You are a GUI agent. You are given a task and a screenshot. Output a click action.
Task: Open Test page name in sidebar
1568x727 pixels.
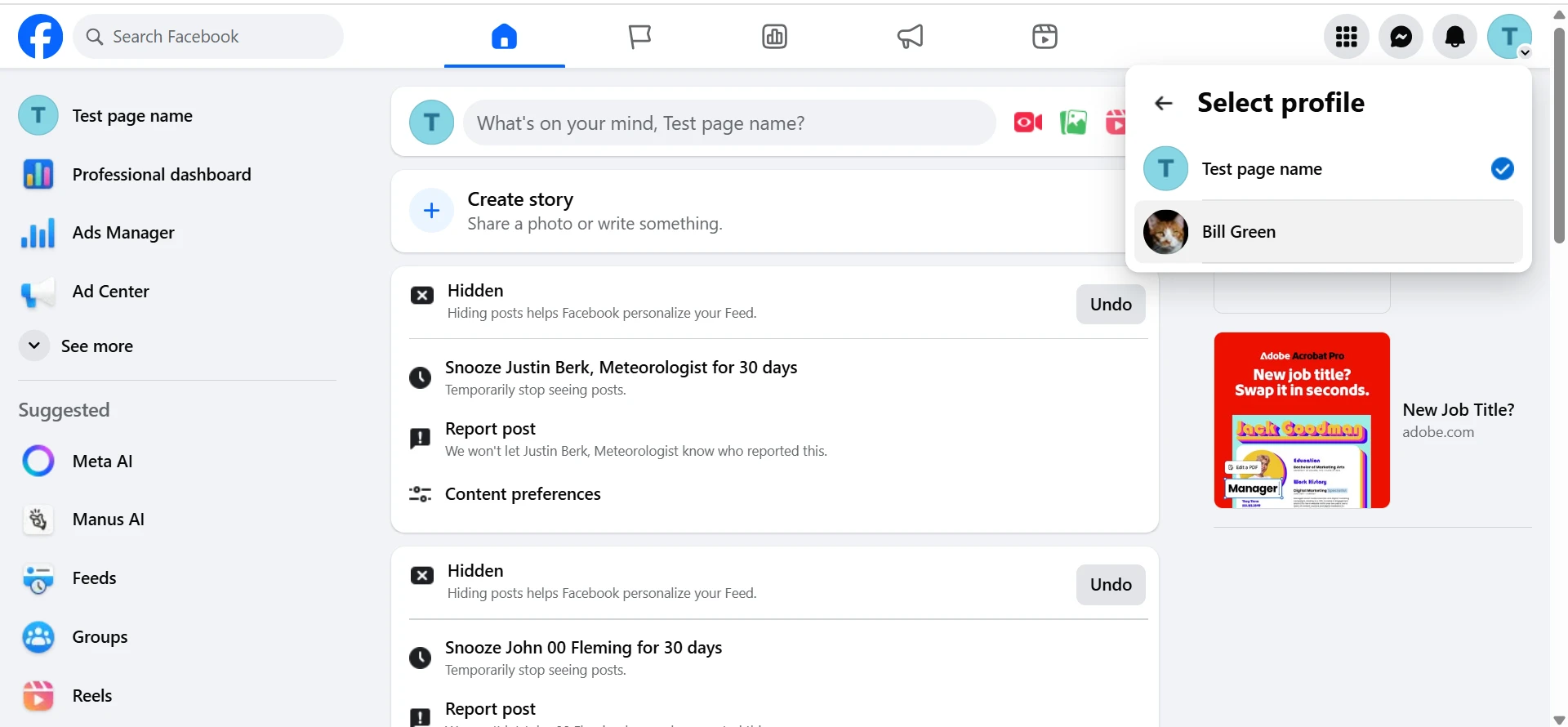[177, 116]
